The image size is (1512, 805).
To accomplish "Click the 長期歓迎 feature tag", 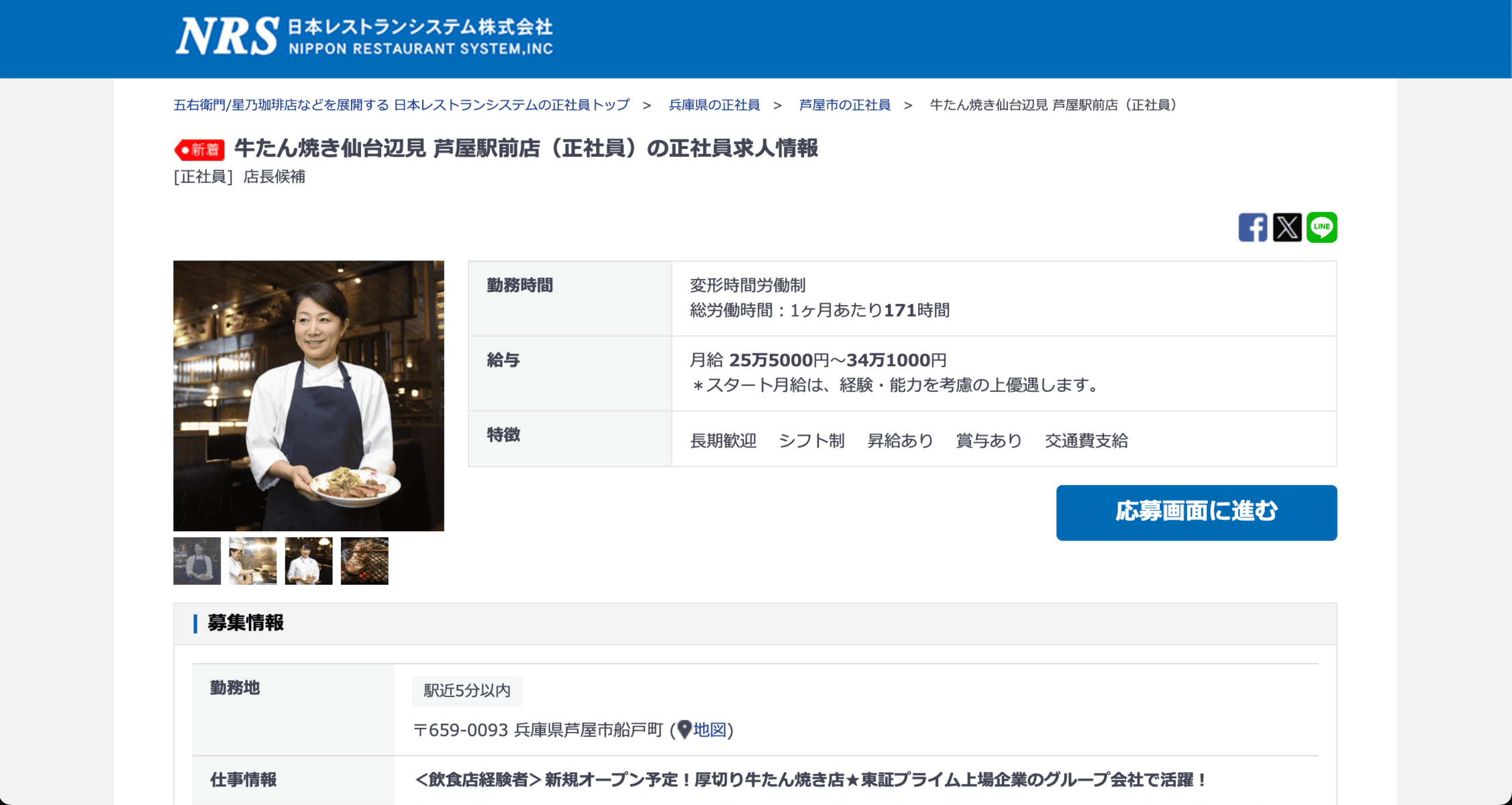I will tap(723, 441).
